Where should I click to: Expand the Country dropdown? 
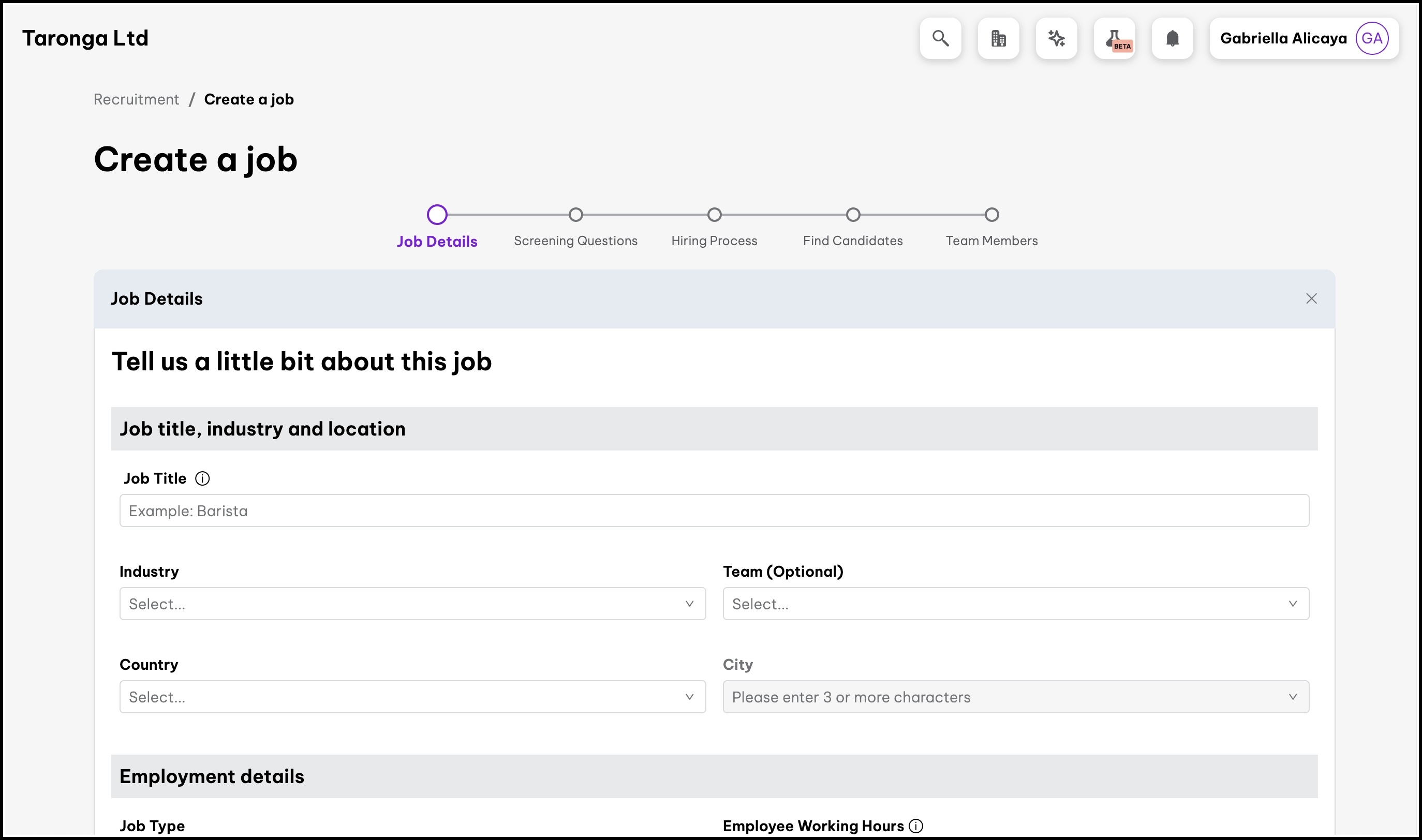coord(412,697)
